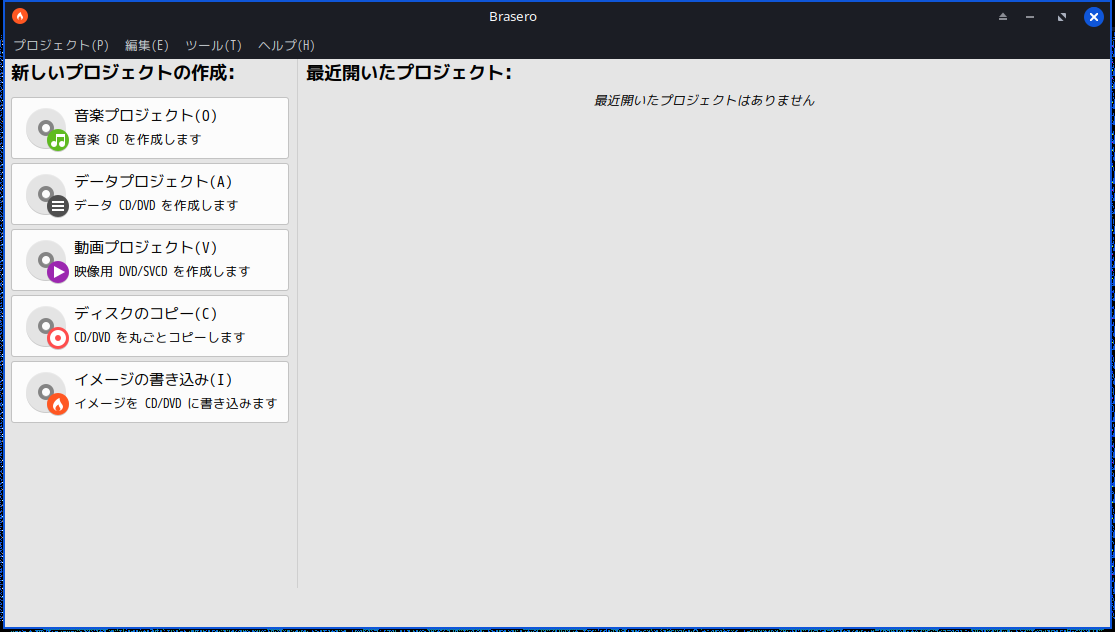Open the ヘルプ(H) menu
The width and height of the screenshot is (1115, 632).
click(286, 45)
